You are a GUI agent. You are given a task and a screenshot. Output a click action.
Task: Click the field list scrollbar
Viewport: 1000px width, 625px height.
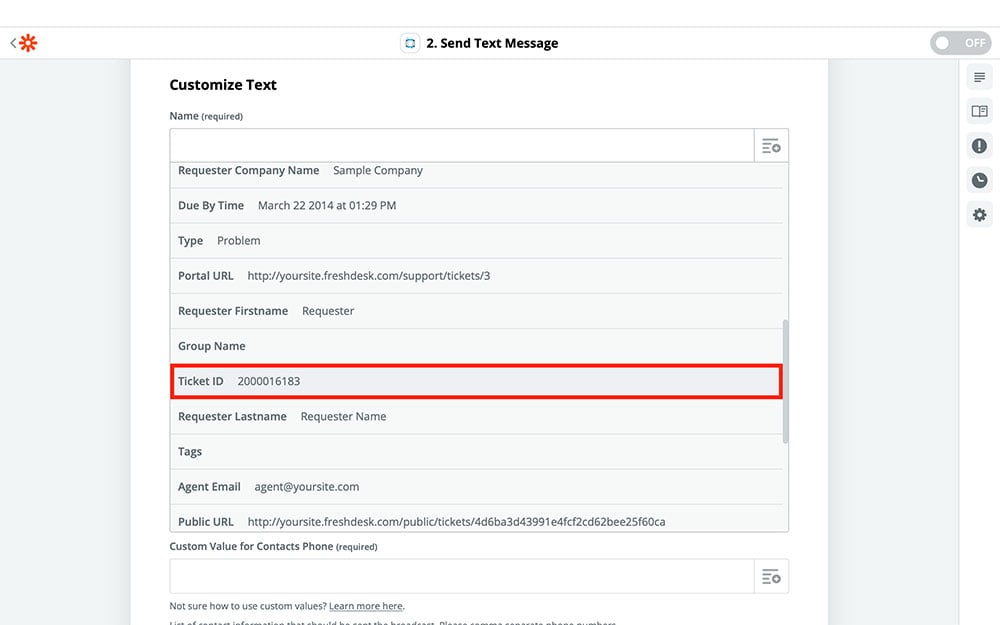[x=785, y=380]
